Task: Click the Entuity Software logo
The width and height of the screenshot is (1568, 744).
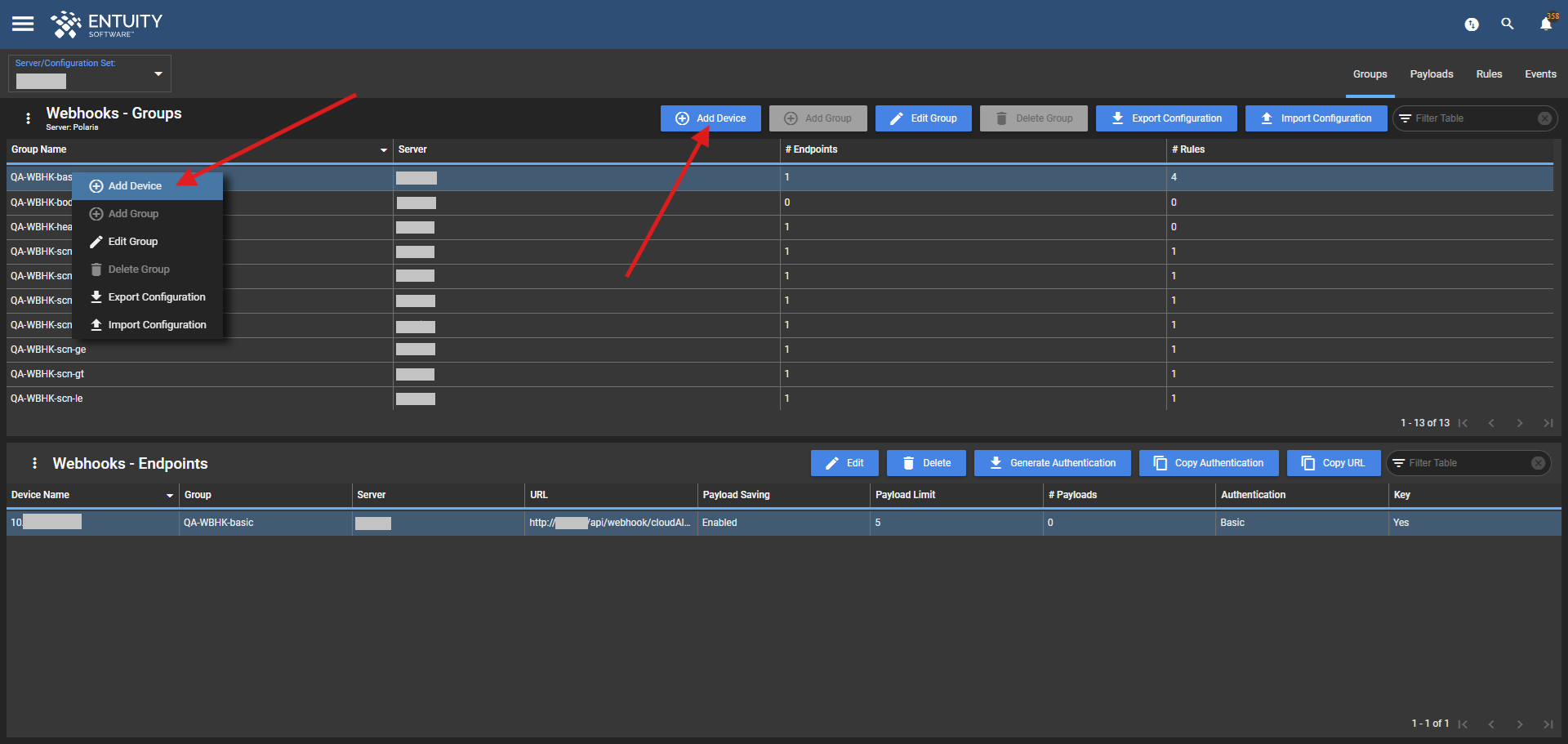Action: pos(107,25)
